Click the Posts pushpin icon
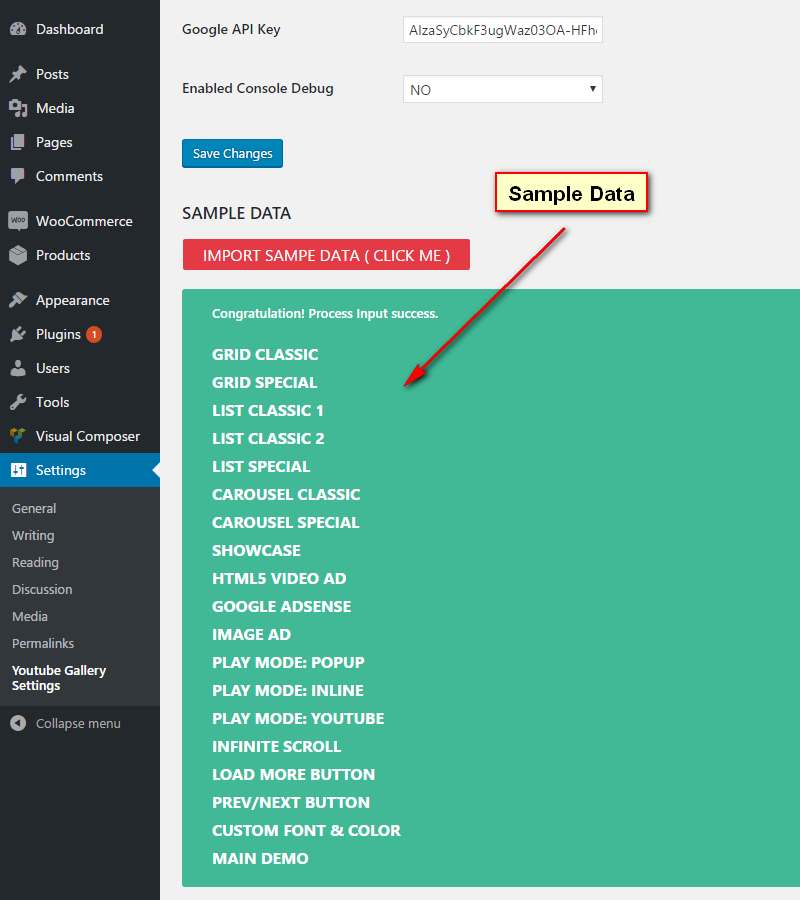800x900 pixels. pos(18,74)
